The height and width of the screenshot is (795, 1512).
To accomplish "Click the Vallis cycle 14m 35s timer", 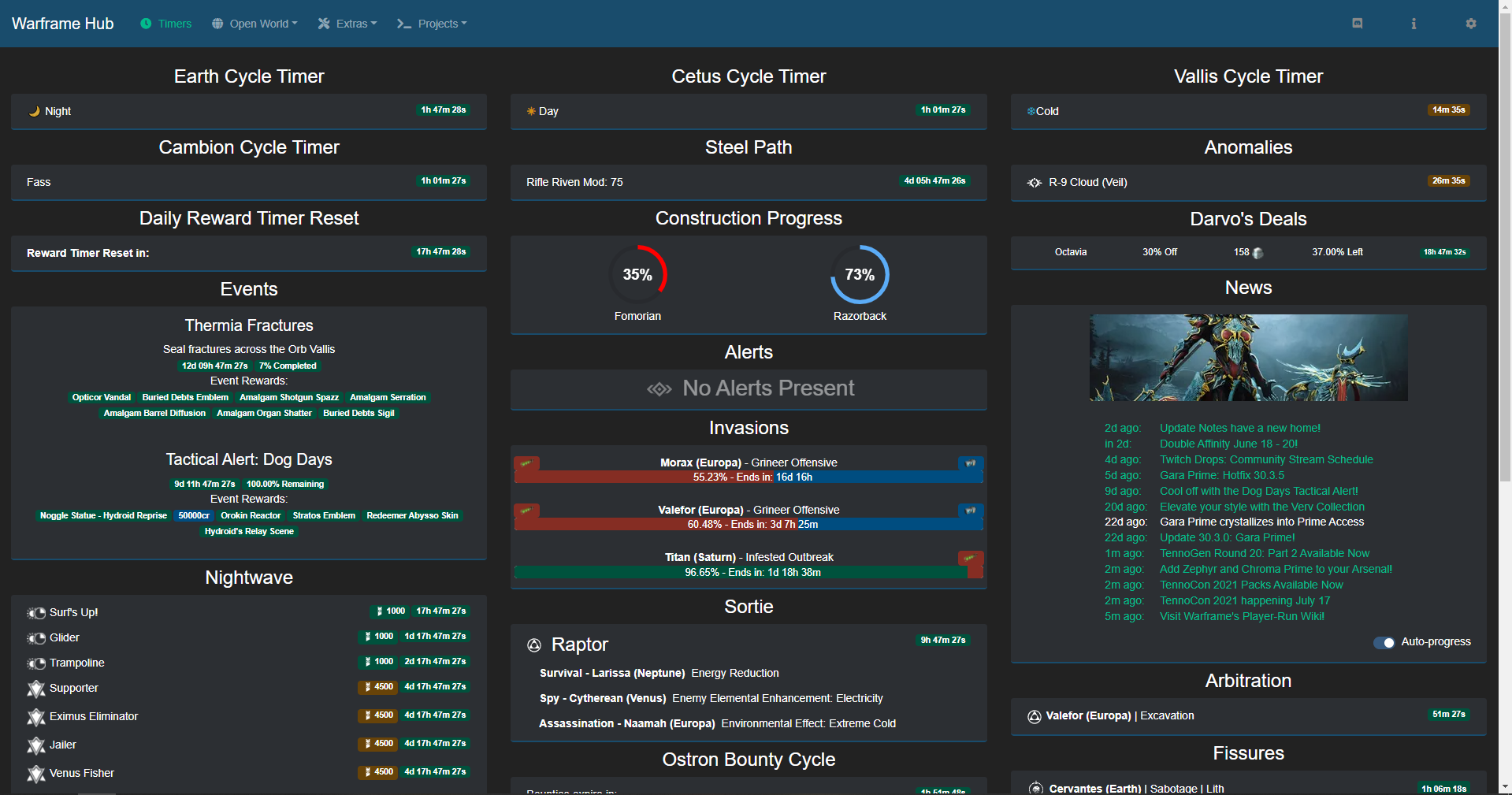I will tap(1449, 110).
